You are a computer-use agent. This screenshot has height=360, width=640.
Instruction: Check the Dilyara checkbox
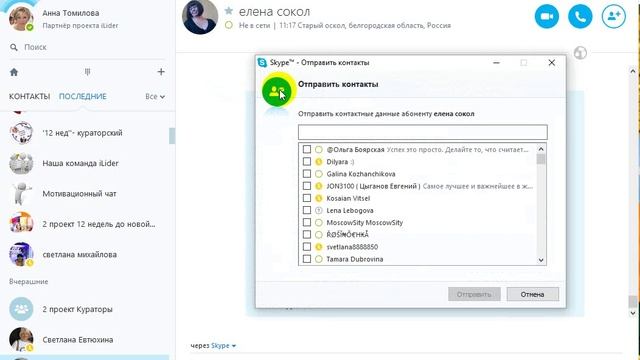tap(307, 162)
